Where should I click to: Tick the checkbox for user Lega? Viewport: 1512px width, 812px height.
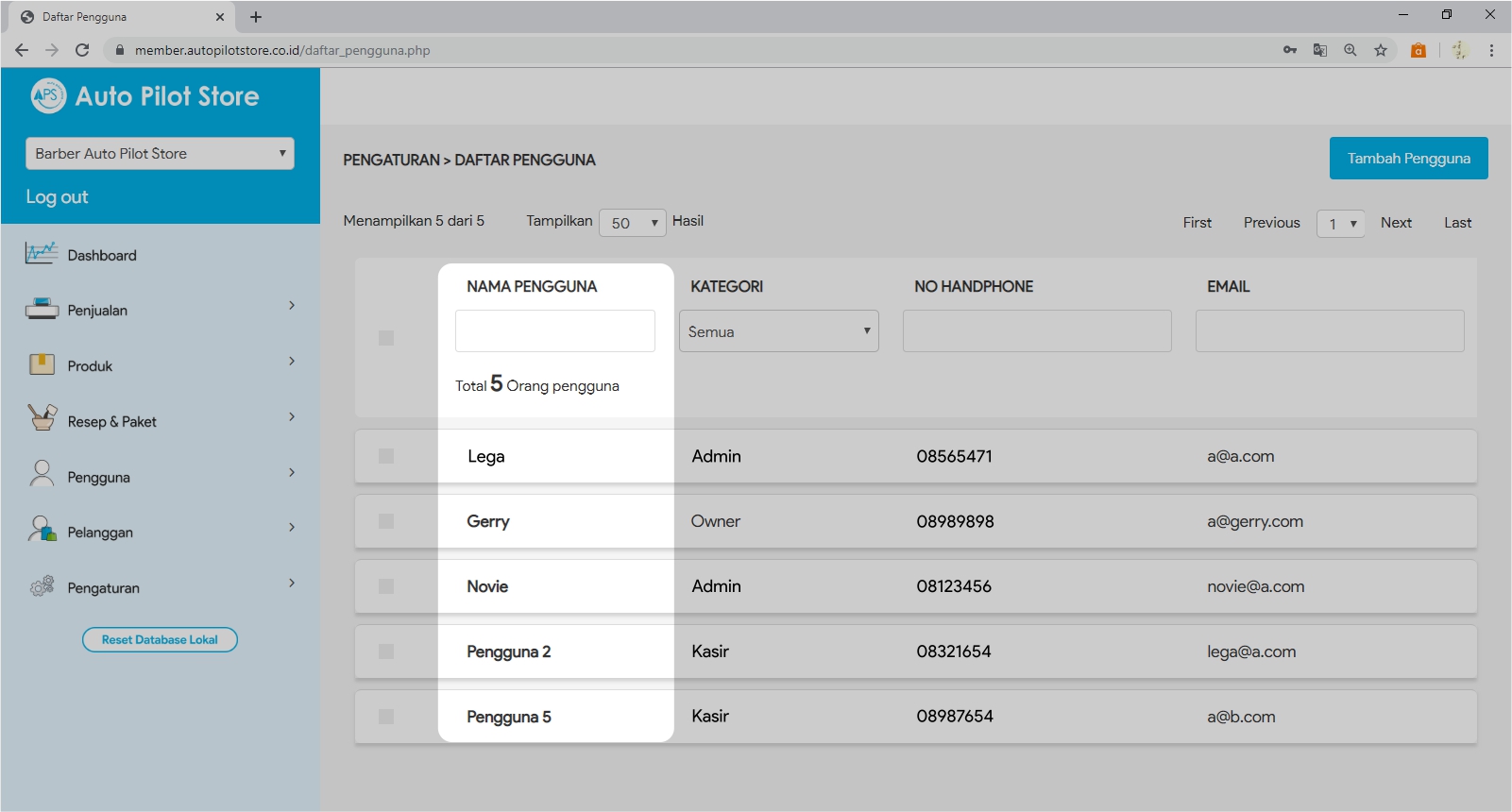click(386, 456)
